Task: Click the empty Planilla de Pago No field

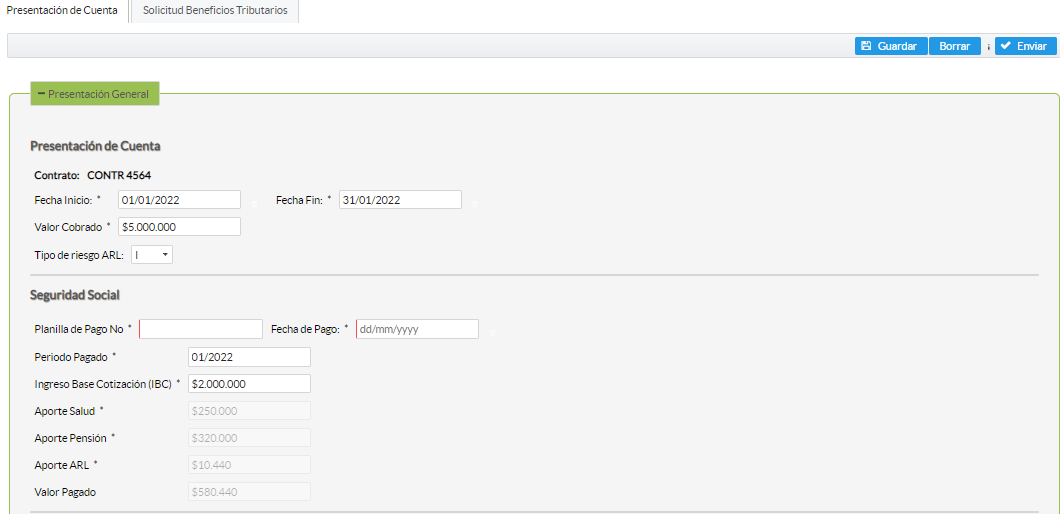Action: pyautogui.click(x=201, y=329)
